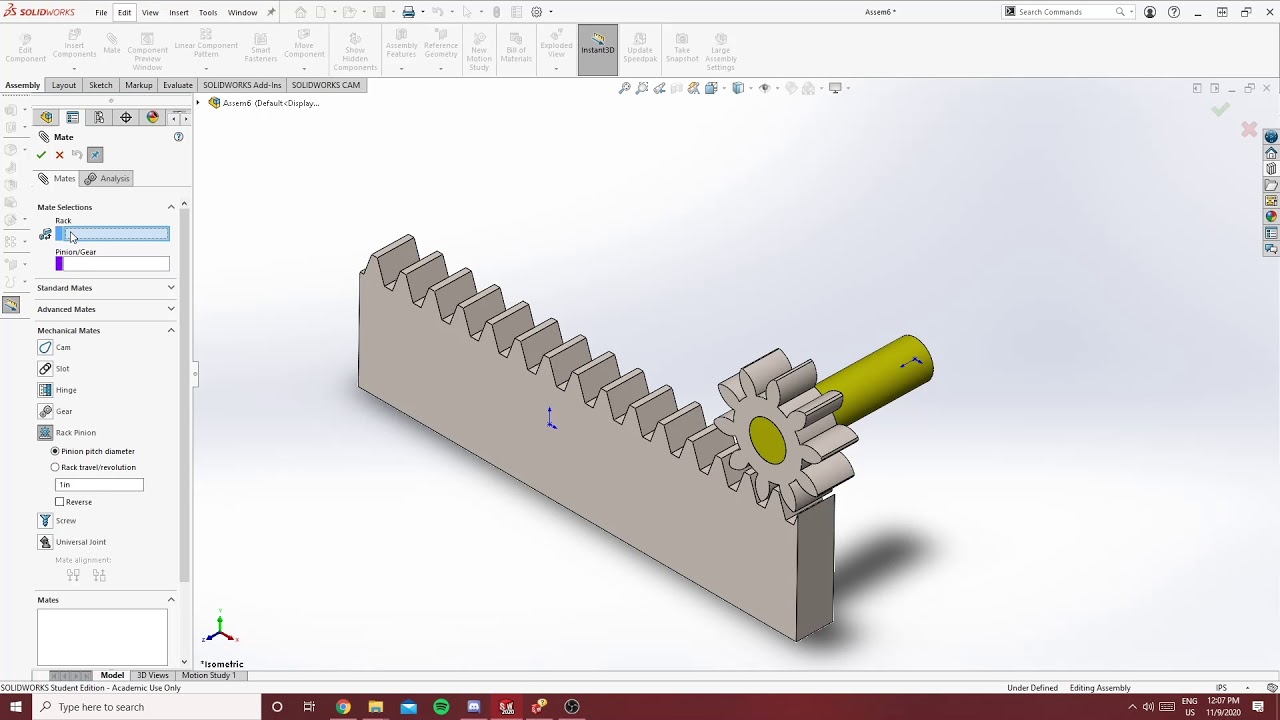
Task: Click the Zoom to Fit view icon
Action: click(625, 88)
